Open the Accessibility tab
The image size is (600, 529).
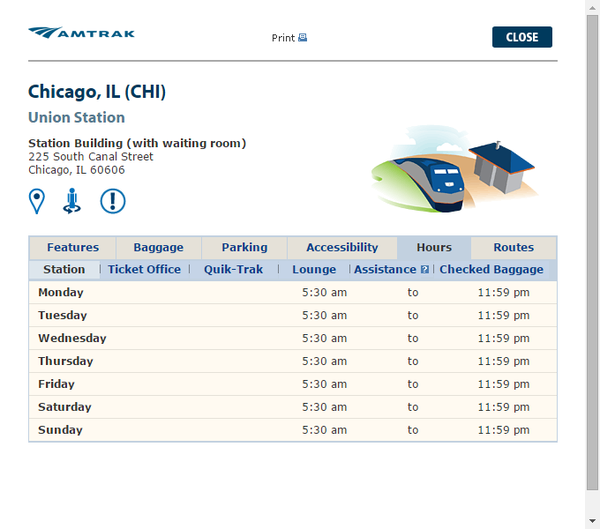[x=342, y=248]
